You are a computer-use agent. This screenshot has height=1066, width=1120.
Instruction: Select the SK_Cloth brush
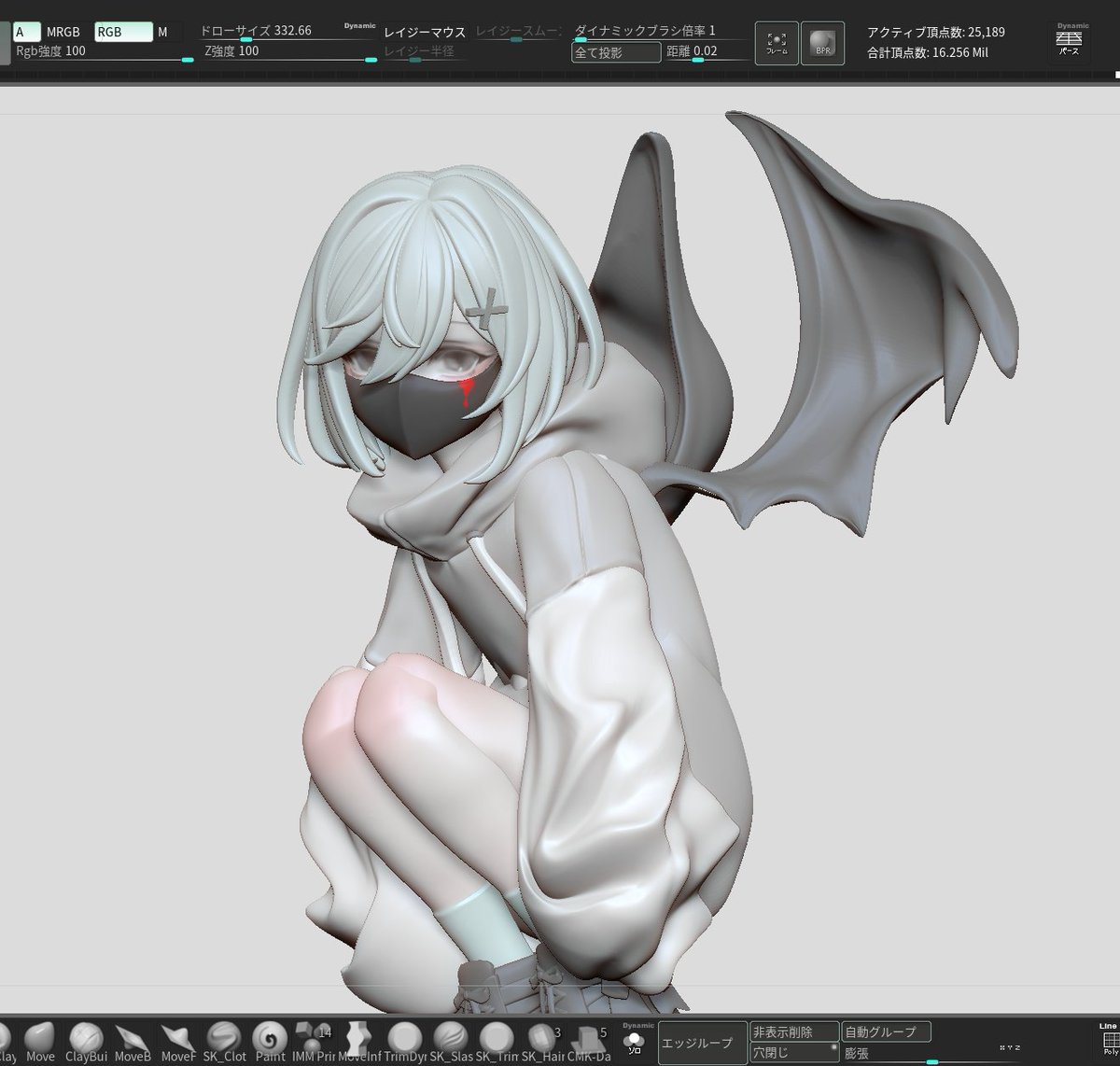[x=224, y=1042]
